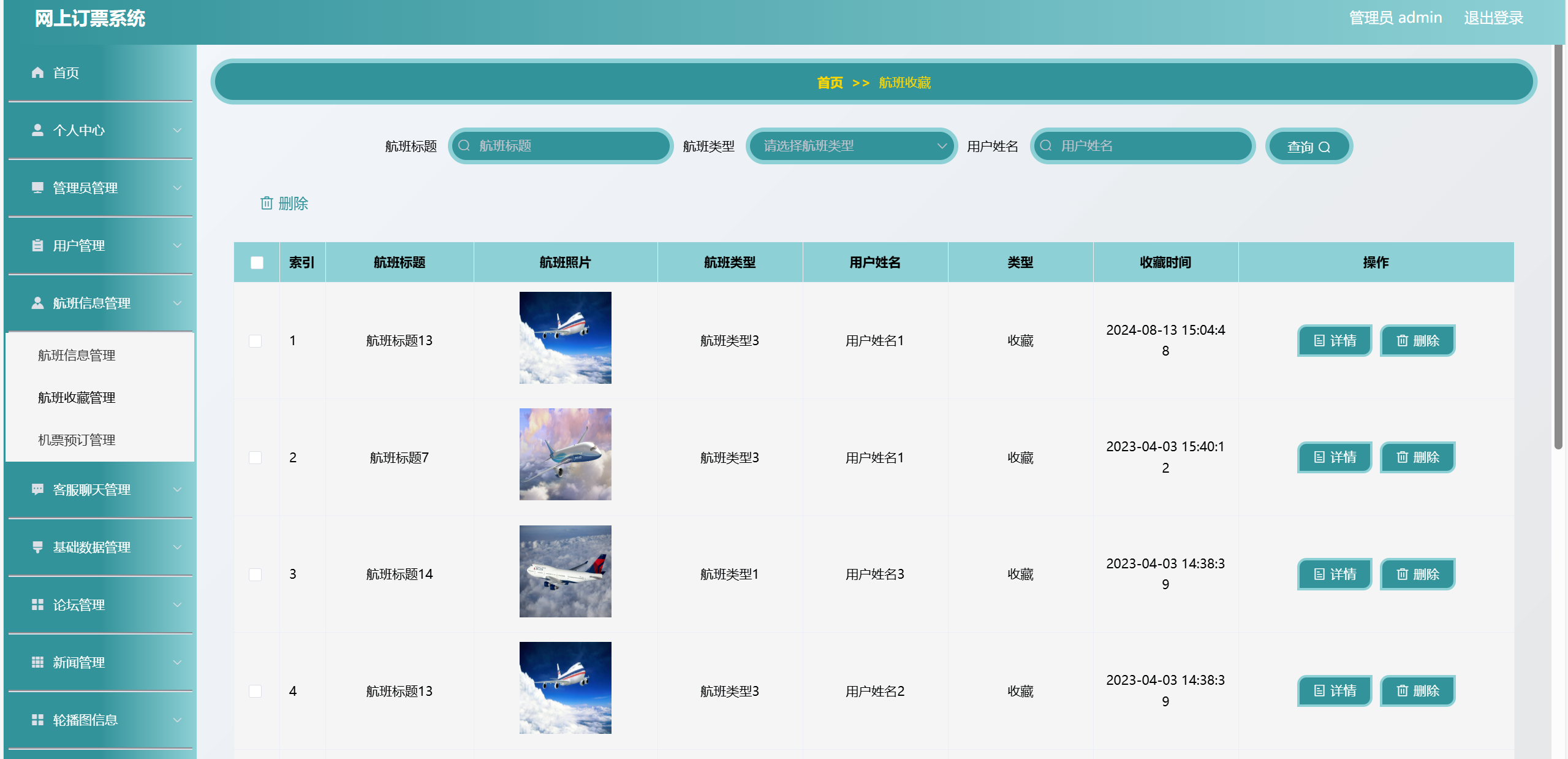Select the checkbox for row 航班标题14
The height and width of the screenshot is (759, 1568).
(256, 574)
